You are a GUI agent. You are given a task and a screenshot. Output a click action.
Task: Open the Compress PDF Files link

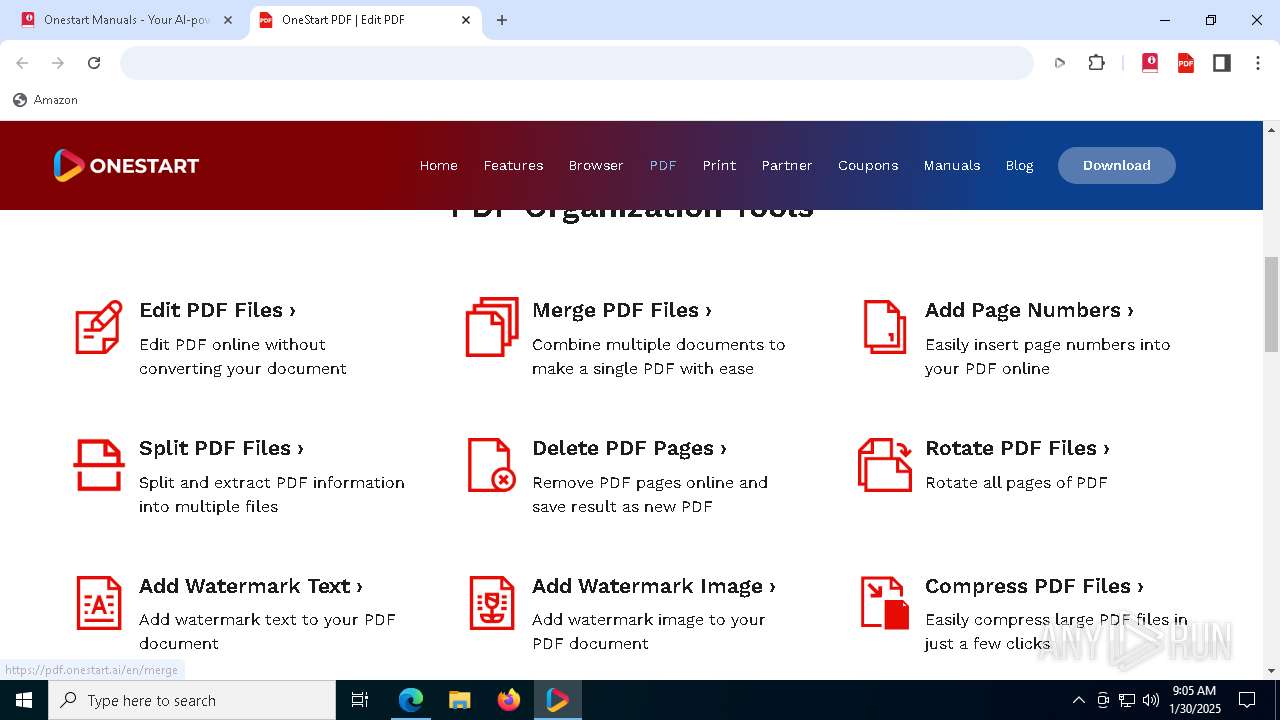coord(1034,586)
